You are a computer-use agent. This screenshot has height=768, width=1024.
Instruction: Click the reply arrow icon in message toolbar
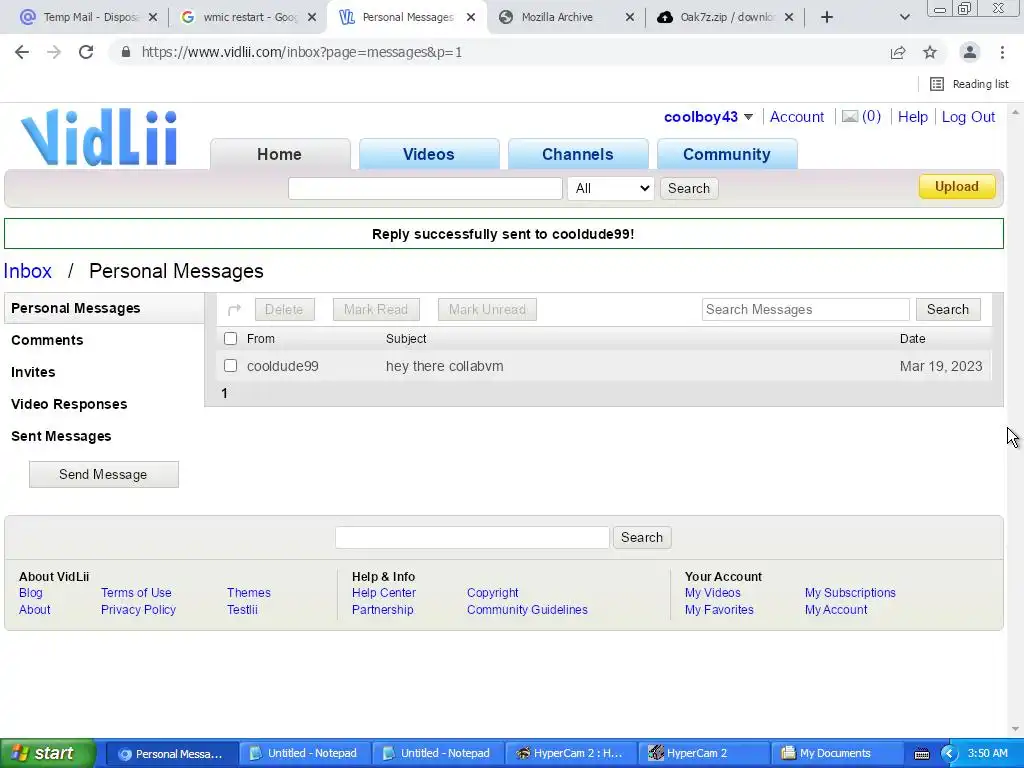(x=234, y=310)
